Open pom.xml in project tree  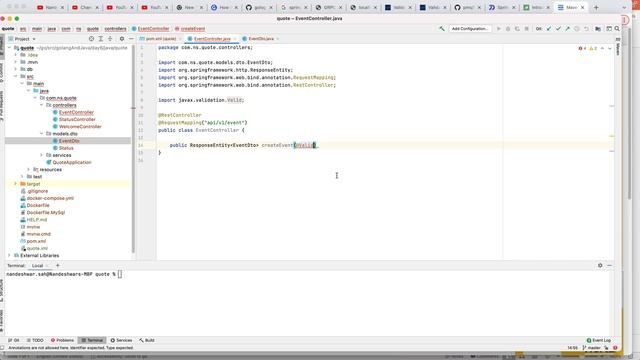point(36,241)
